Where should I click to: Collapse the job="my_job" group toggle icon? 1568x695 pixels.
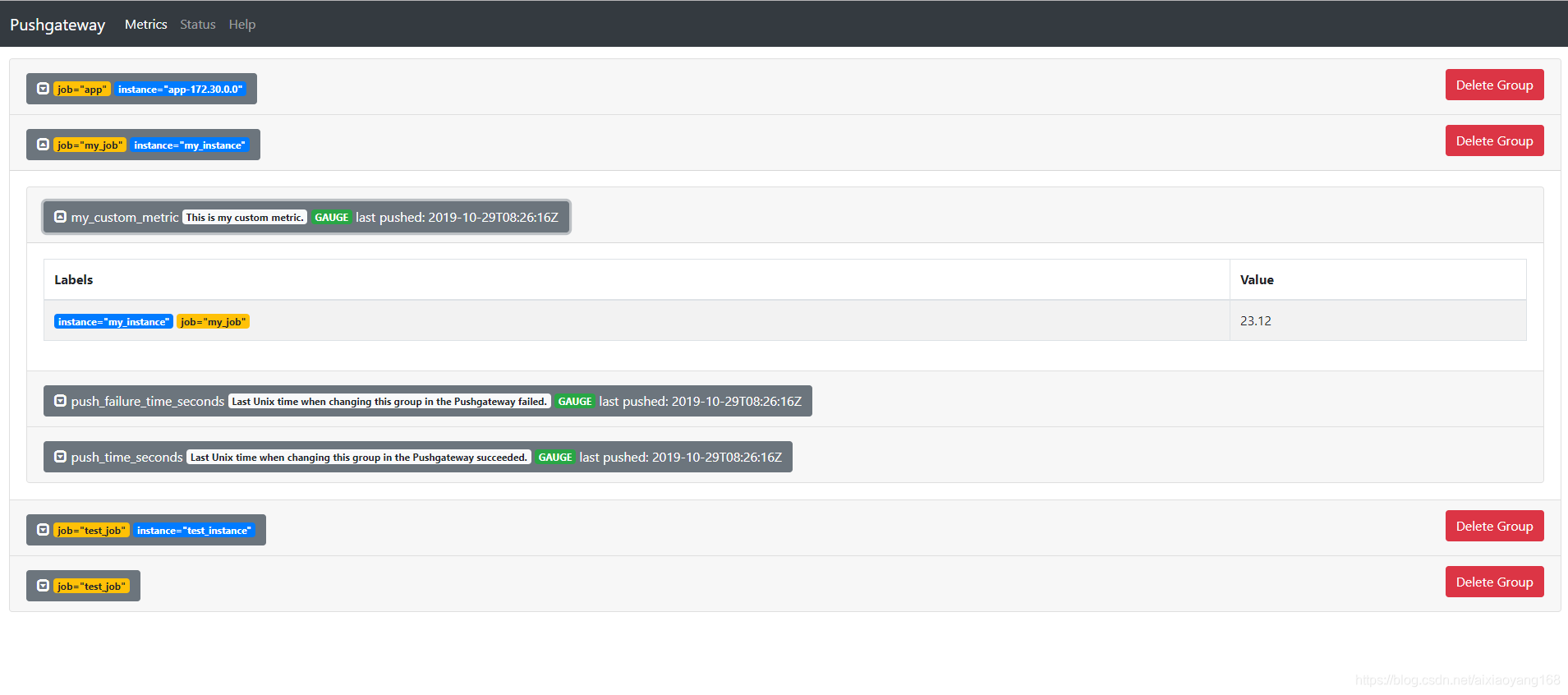pyautogui.click(x=43, y=145)
